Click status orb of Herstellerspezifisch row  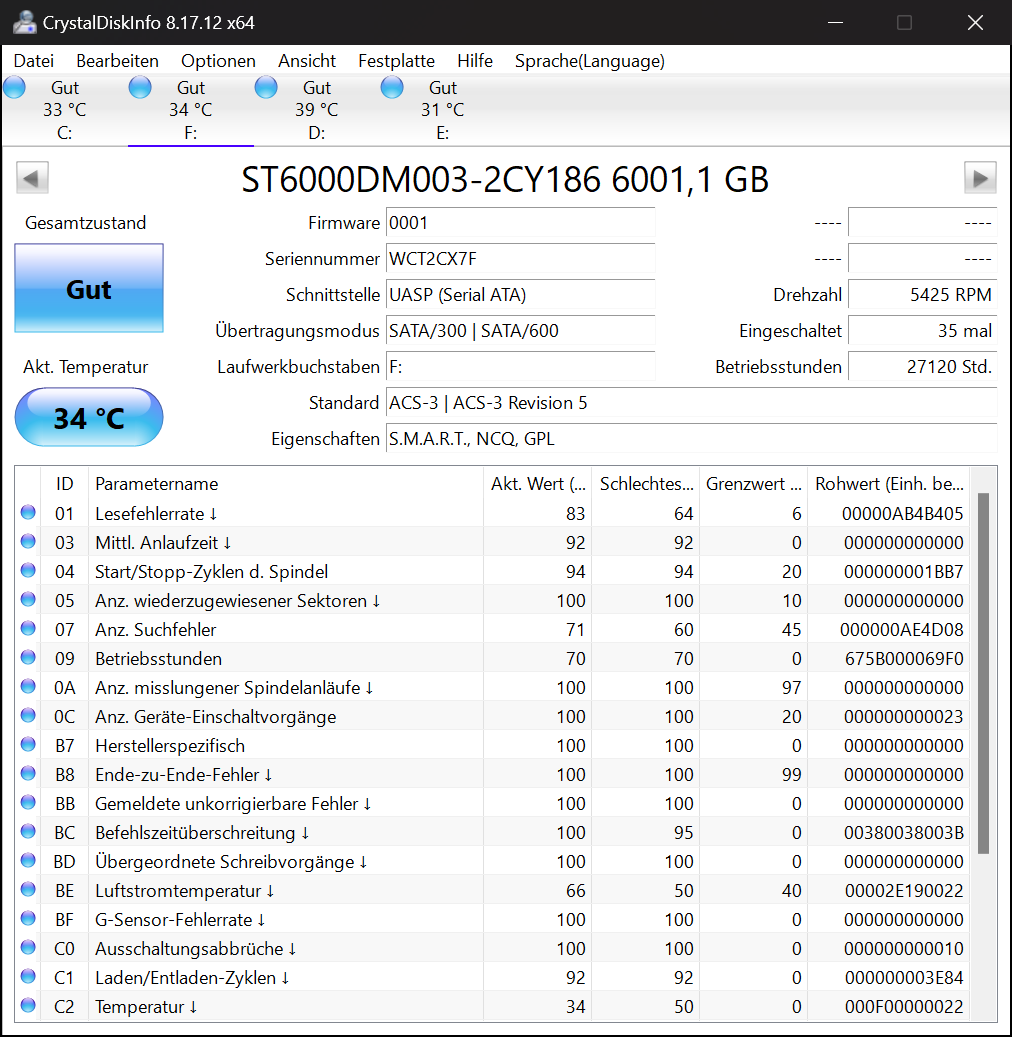point(28,745)
